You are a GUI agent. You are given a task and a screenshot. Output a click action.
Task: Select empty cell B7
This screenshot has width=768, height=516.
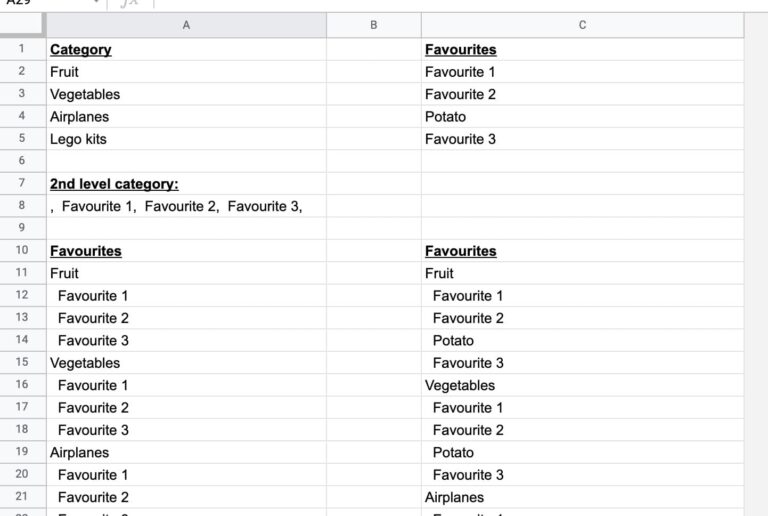373,184
